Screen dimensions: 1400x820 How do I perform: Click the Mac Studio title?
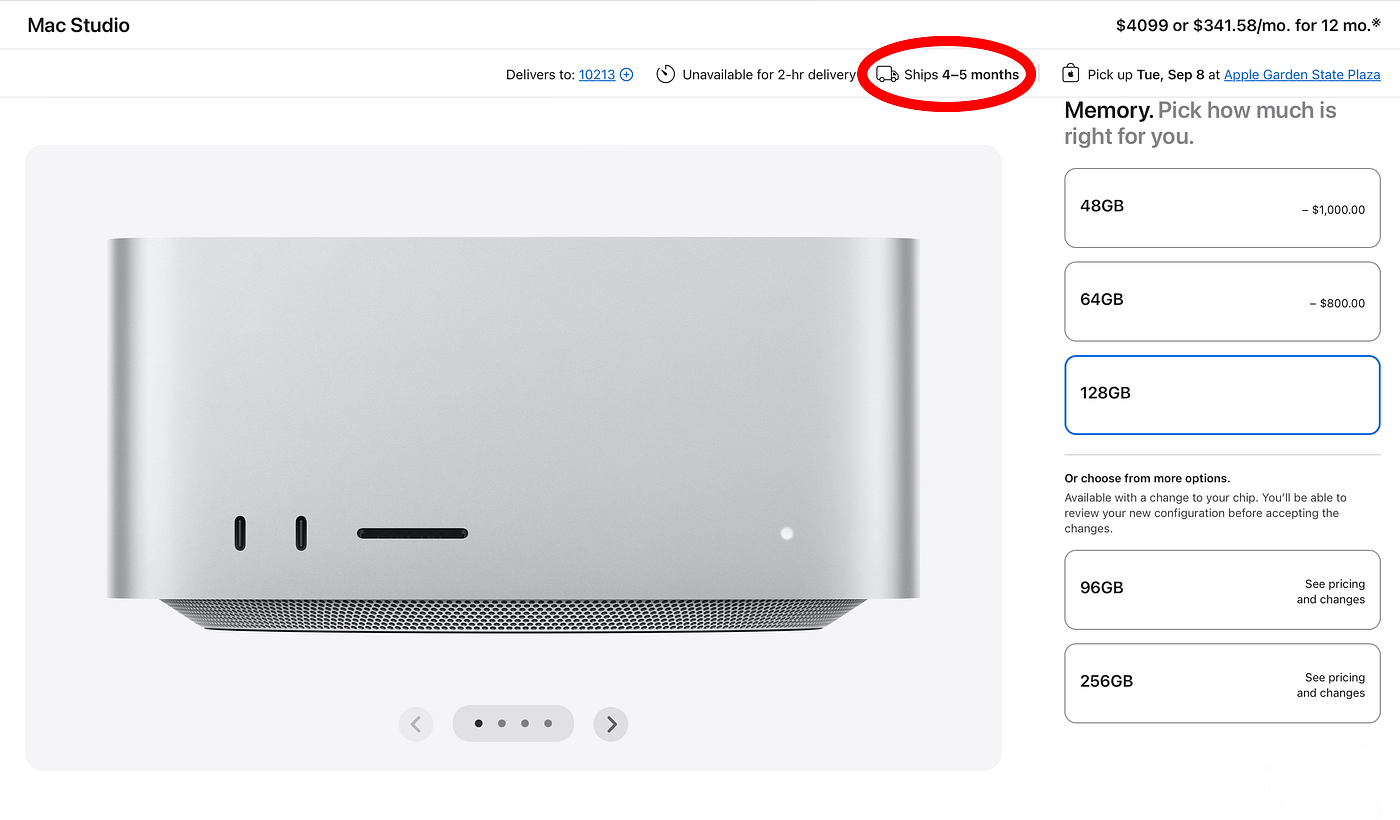tap(79, 25)
